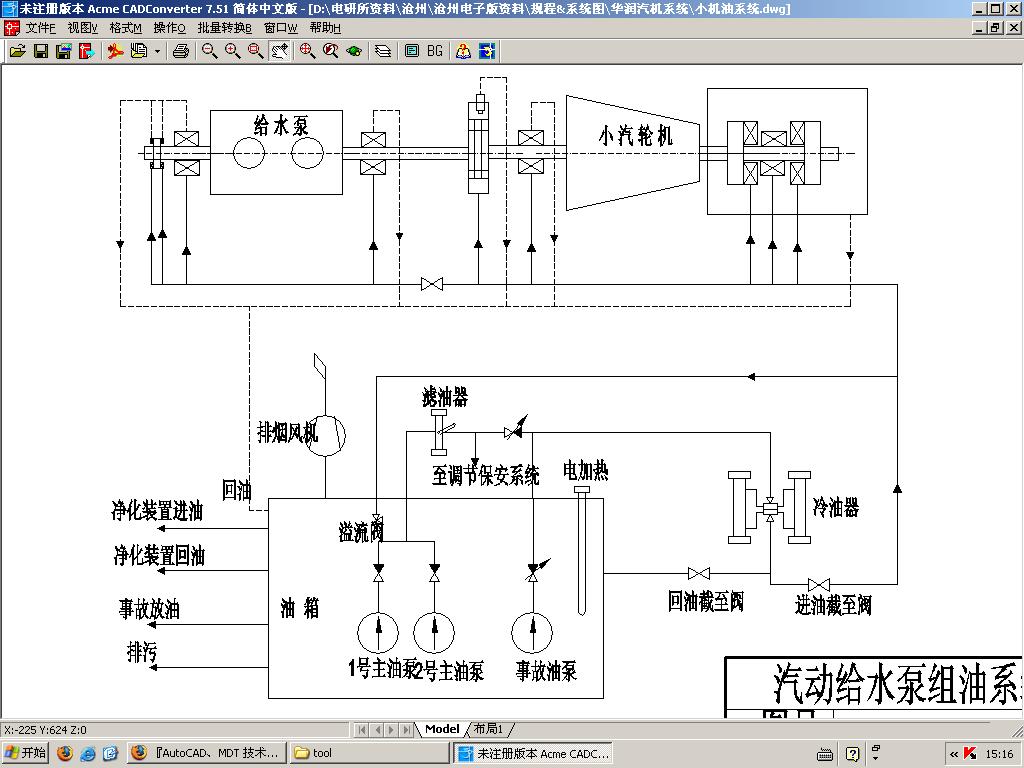Click the Zoom In magnifier icon
Viewport: 1024px width, 768px height.
click(230, 51)
